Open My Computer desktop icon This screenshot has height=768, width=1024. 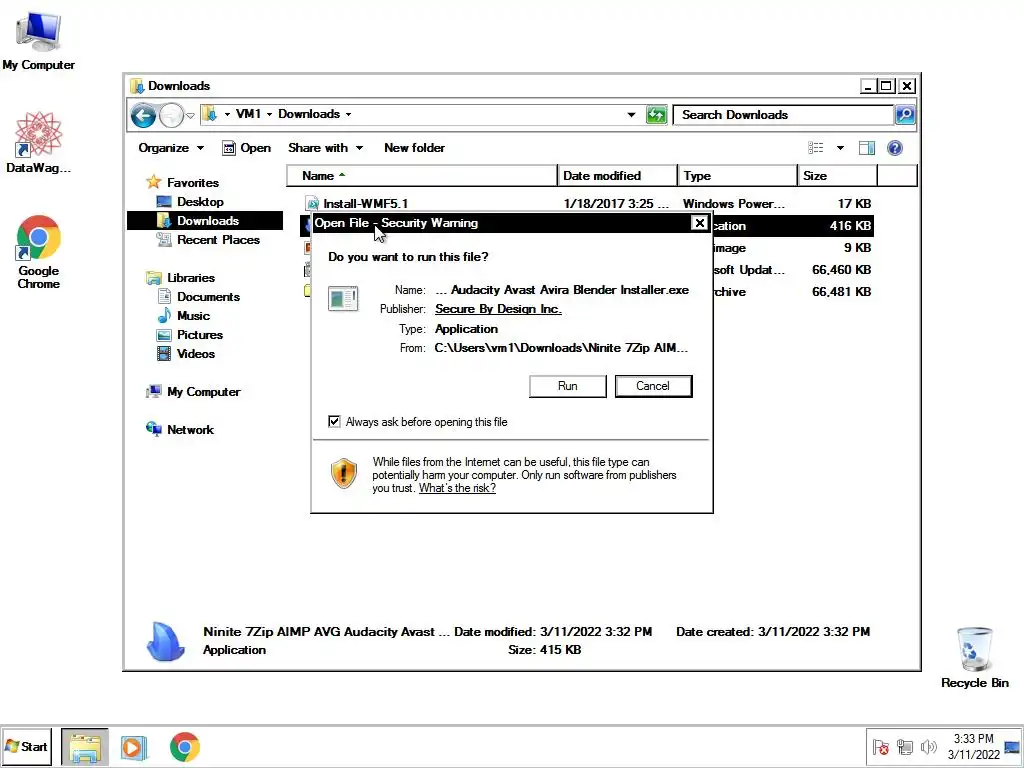pyautogui.click(x=39, y=40)
